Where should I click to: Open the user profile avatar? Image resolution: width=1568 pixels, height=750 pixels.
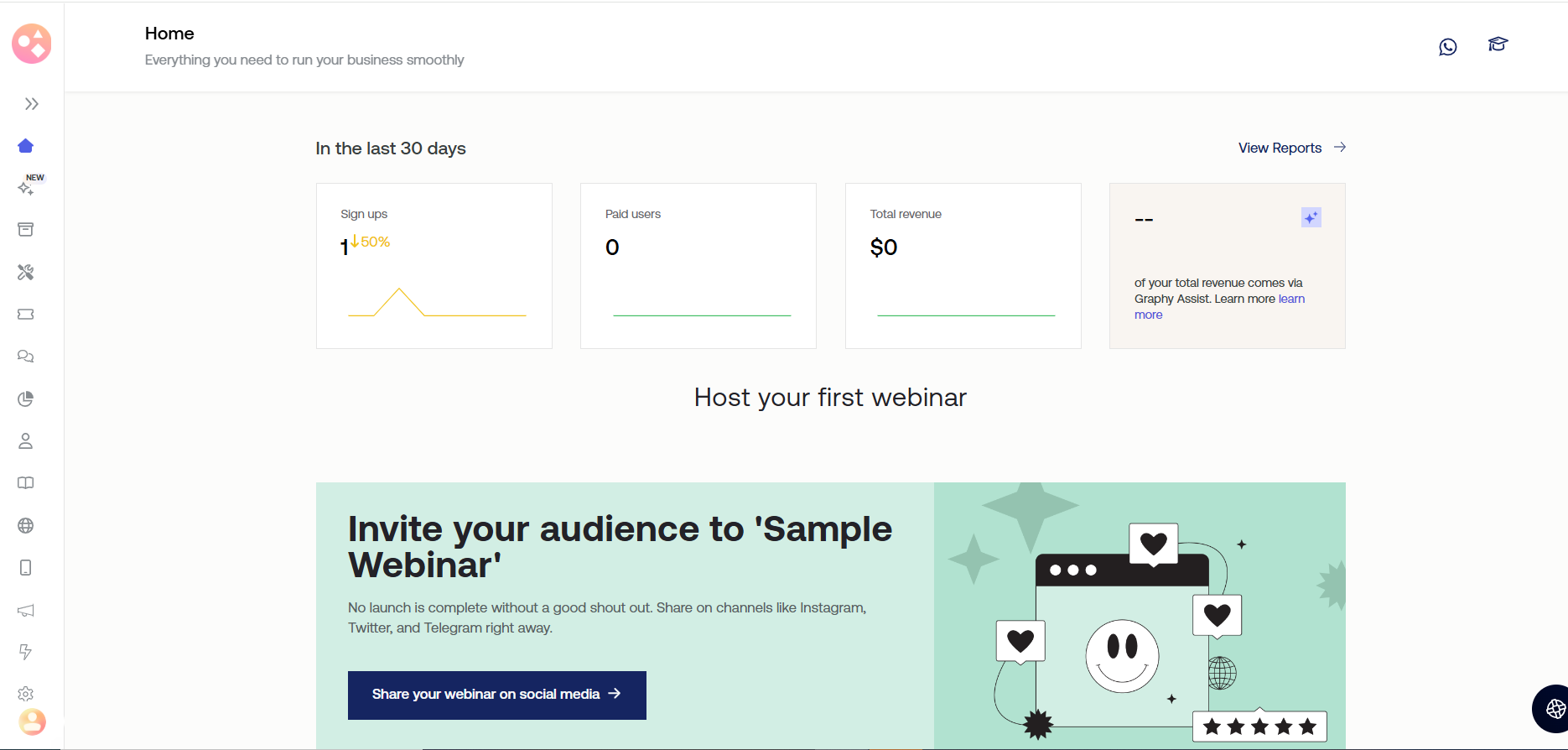coord(32,721)
